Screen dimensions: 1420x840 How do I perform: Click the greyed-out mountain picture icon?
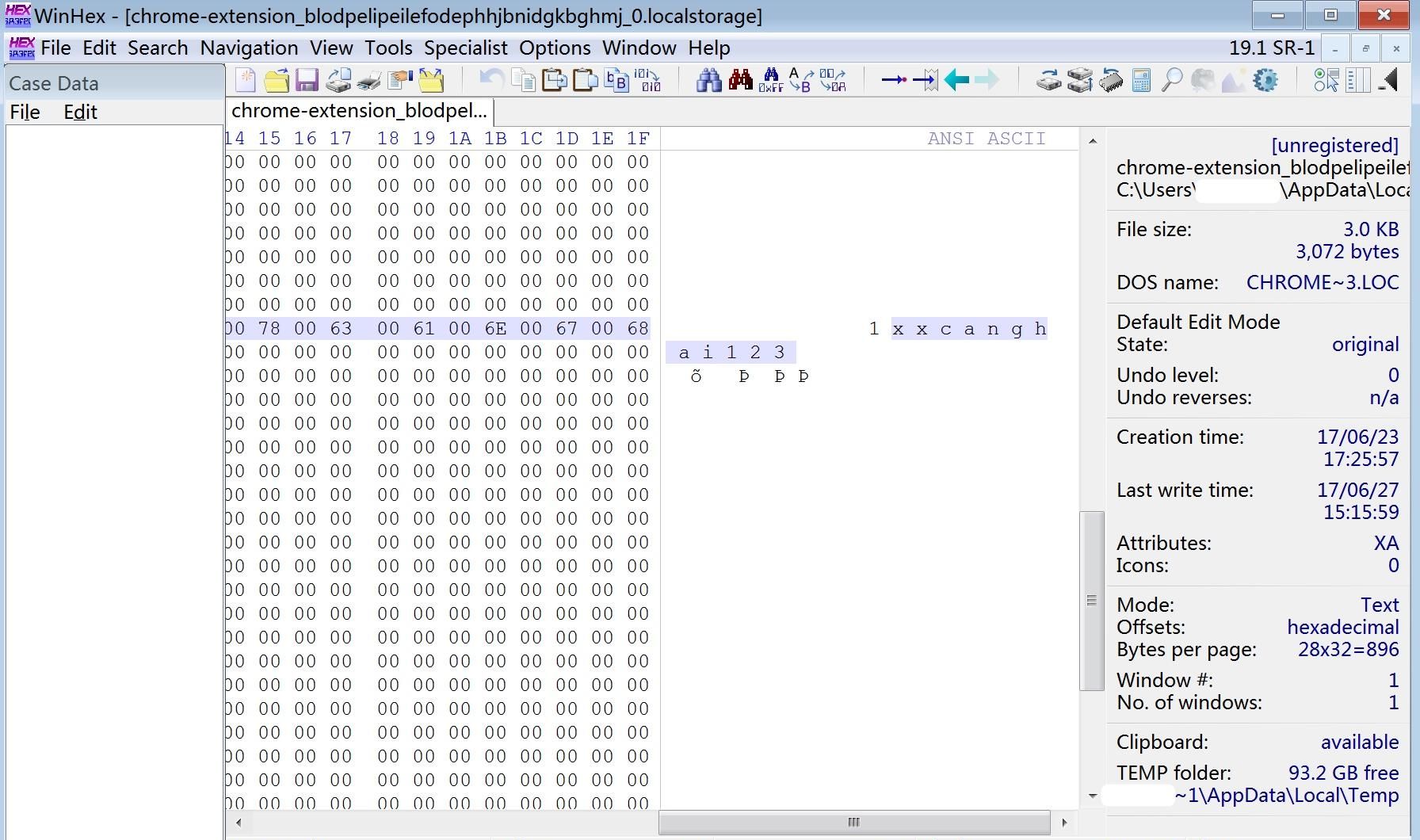(1234, 80)
